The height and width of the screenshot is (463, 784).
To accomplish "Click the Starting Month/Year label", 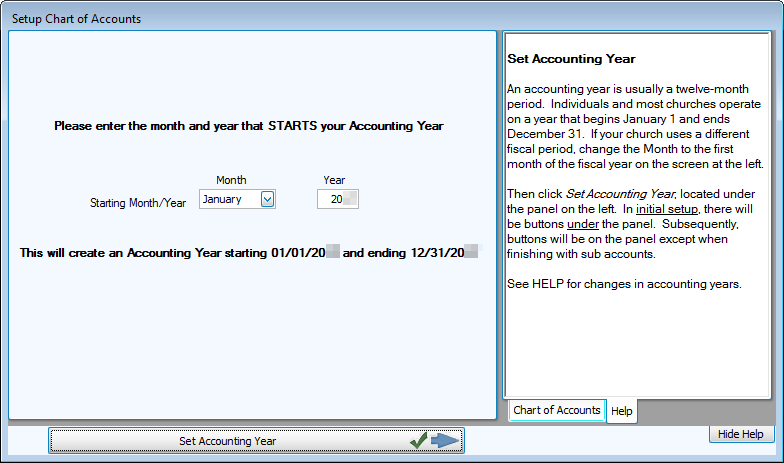I will pyautogui.click(x=138, y=202).
